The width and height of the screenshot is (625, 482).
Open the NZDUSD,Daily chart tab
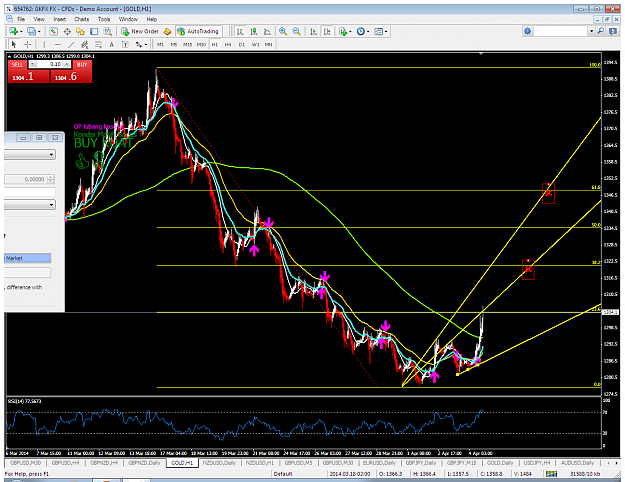click(x=219, y=463)
